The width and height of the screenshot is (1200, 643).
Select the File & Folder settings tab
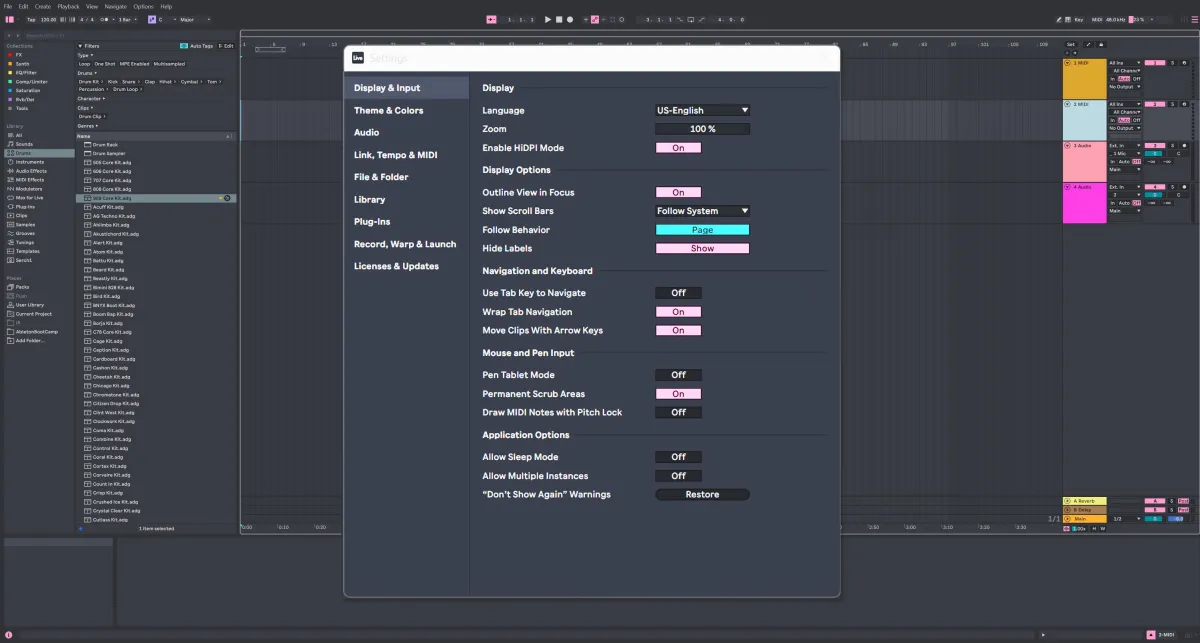pyautogui.click(x=406, y=177)
